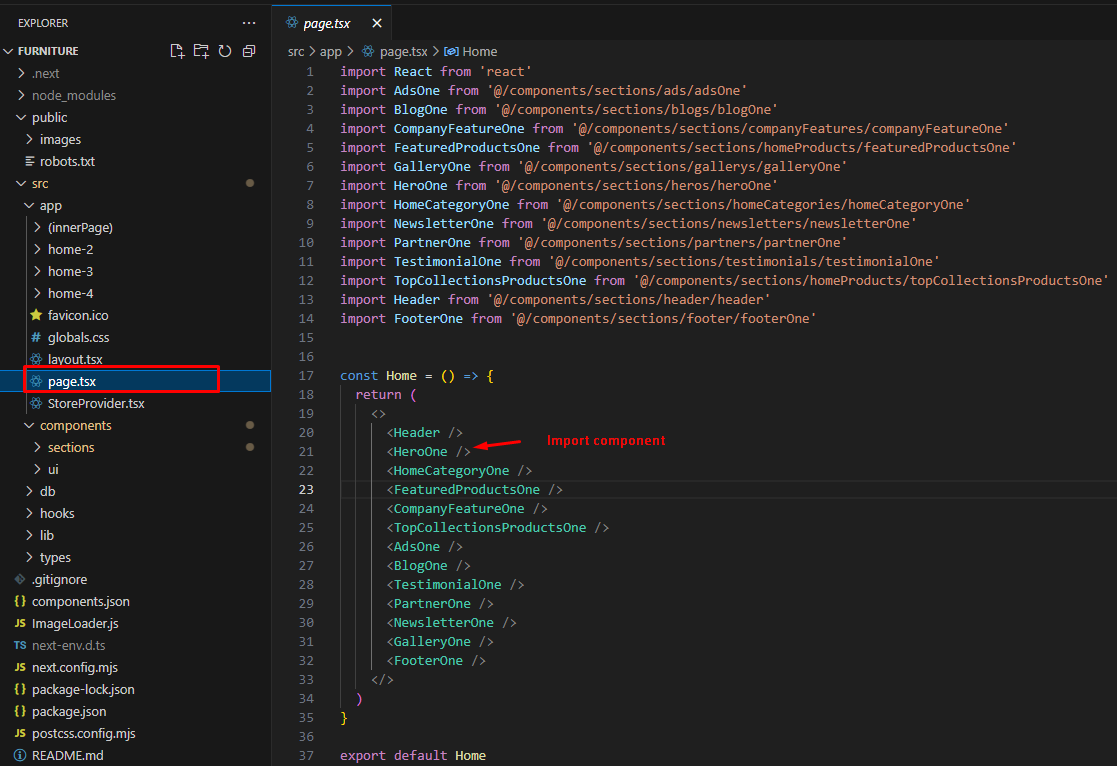Screen dimensions: 1117x766
Task: Open favicon.ico with the star icon
Action: point(78,315)
